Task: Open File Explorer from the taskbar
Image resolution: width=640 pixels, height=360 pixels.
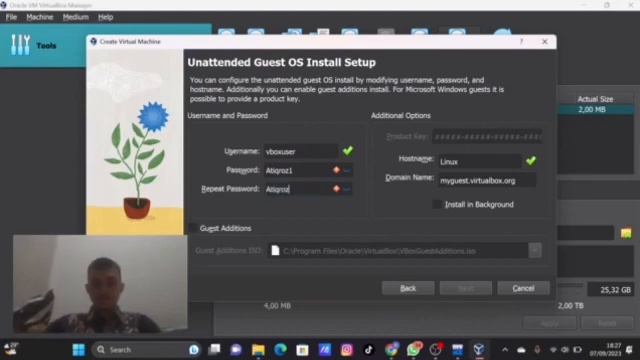Action: coord(258,350)
